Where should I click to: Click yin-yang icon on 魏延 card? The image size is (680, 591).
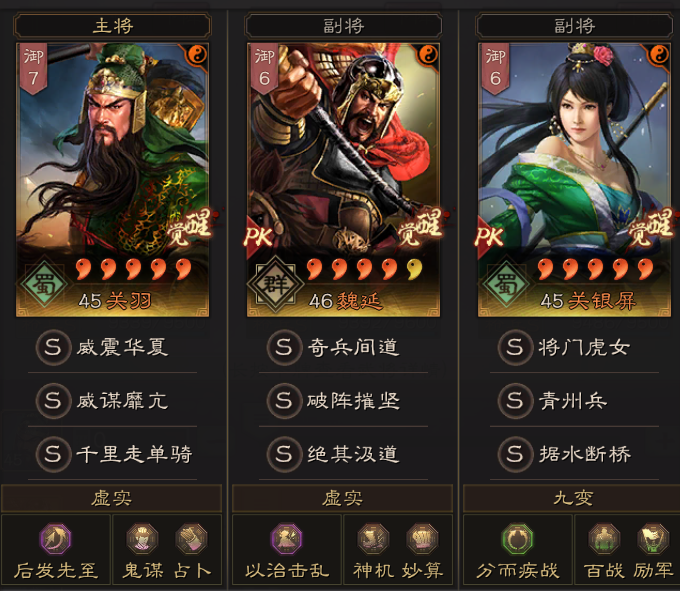429,55
